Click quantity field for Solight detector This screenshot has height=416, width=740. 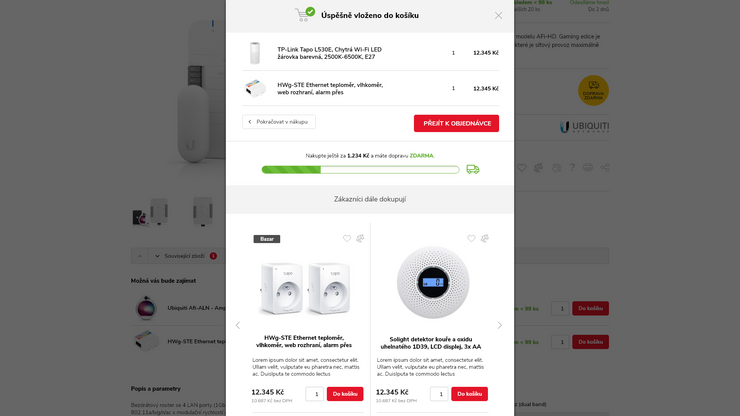439,394
